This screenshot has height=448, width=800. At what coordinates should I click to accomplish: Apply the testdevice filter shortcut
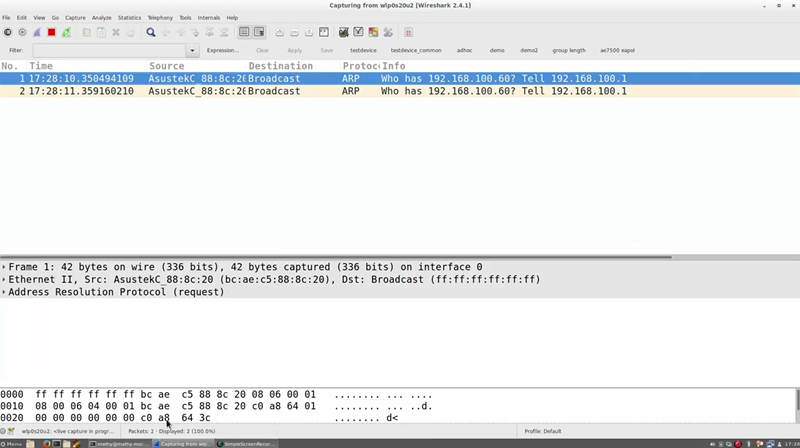click(x=363, y=50)
